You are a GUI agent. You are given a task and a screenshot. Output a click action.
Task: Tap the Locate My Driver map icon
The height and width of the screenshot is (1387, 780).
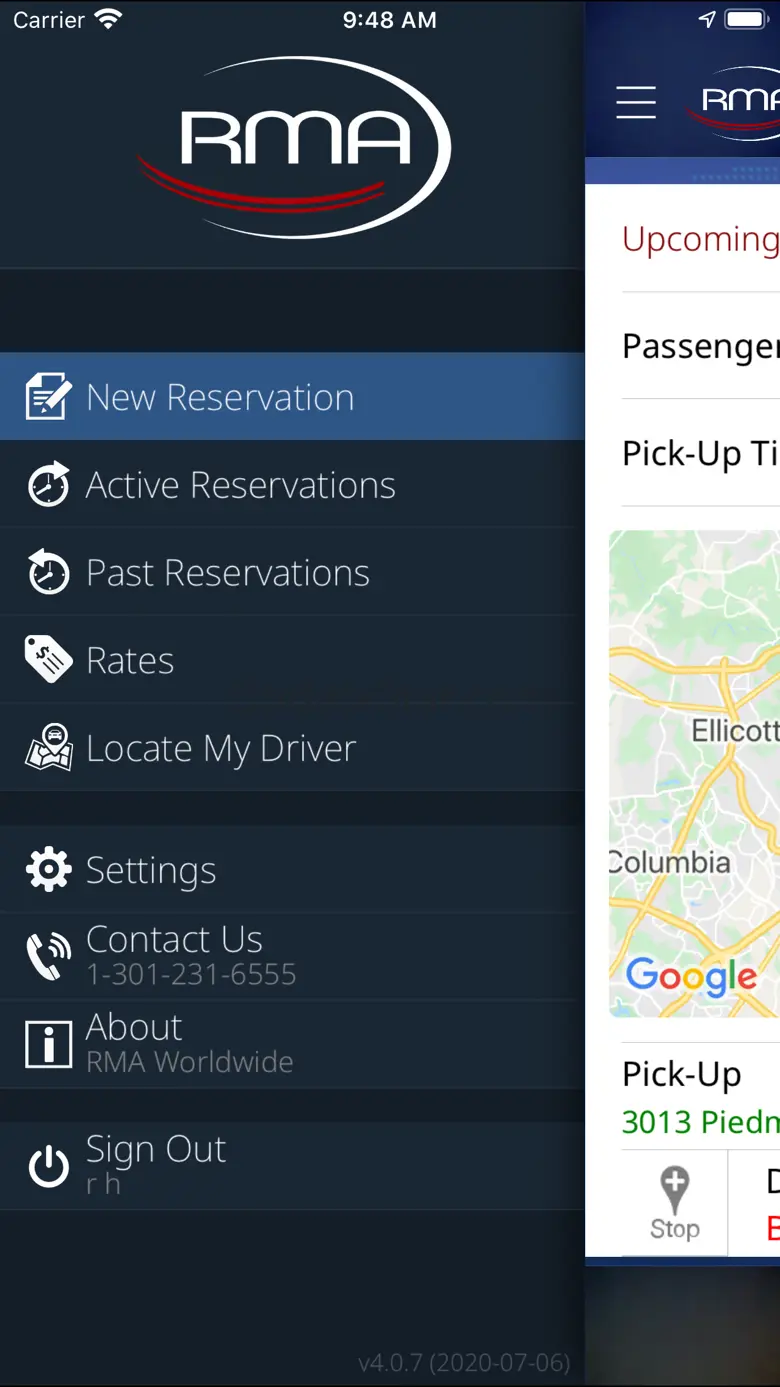tap(48, 748)
